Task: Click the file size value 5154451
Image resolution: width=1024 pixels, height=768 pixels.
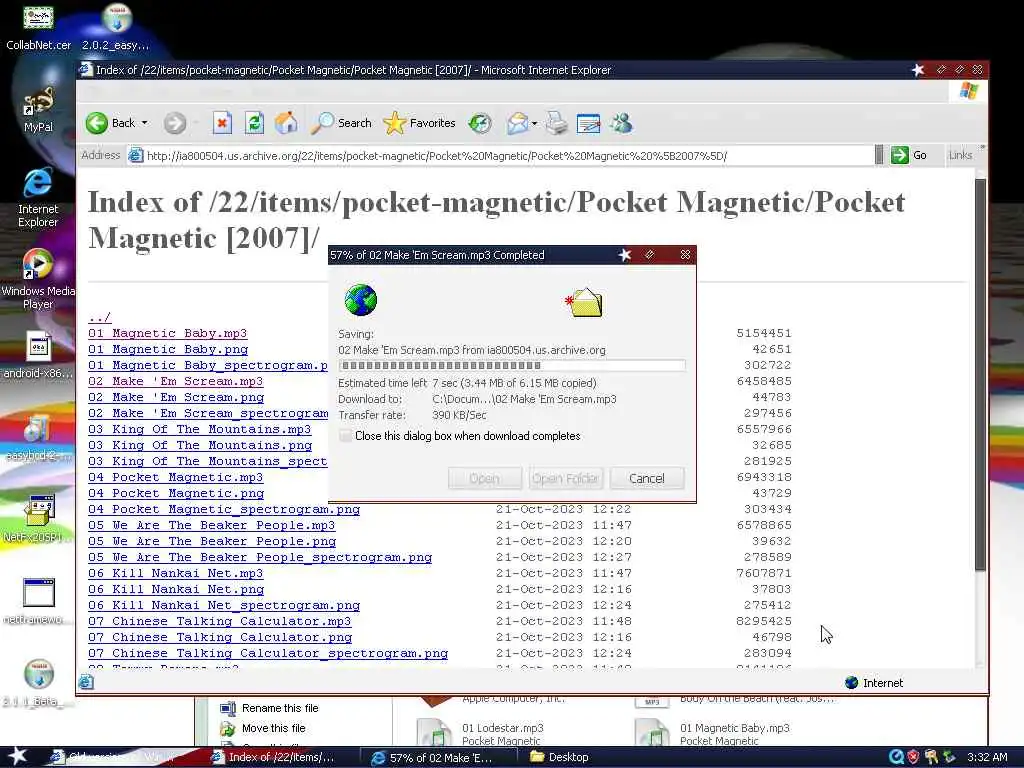Action: [x=763, y=333]
